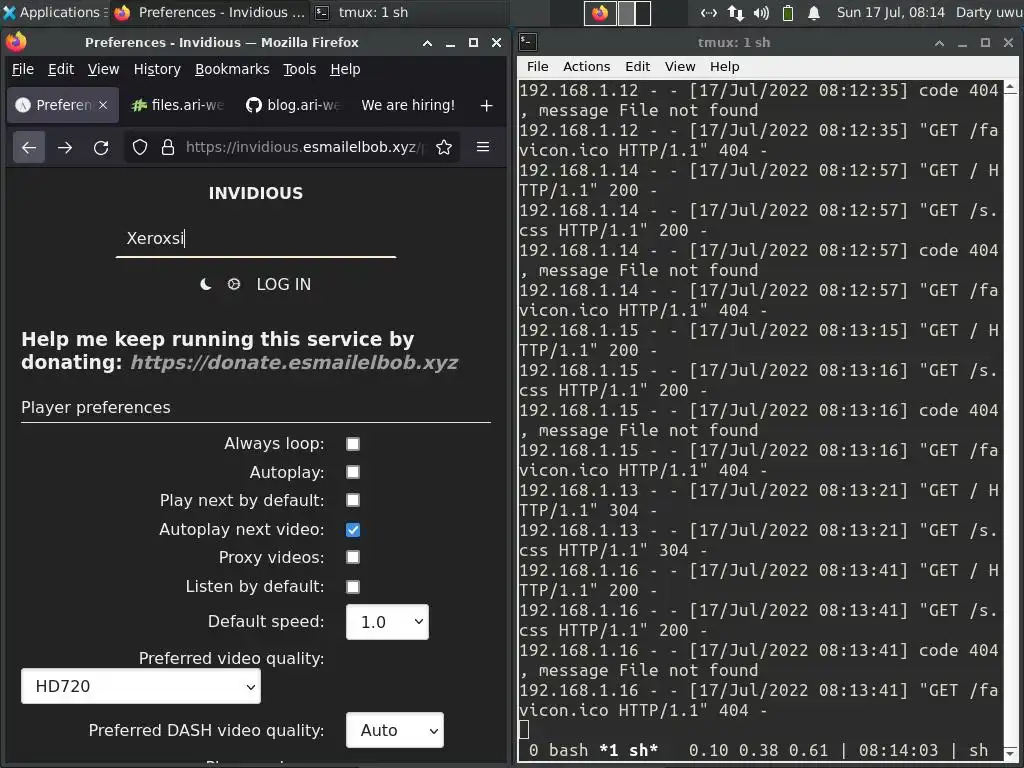Enable the Autoplay checkbox
The image size is (1024, 768).
pyautogui.click(x=353, y=472)
